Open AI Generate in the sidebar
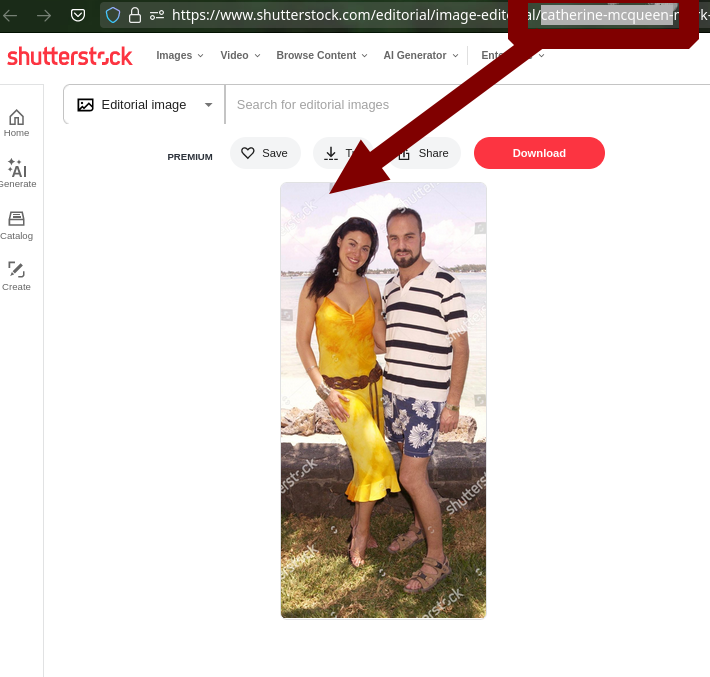 pyautogui.click(x=17, y=173)
